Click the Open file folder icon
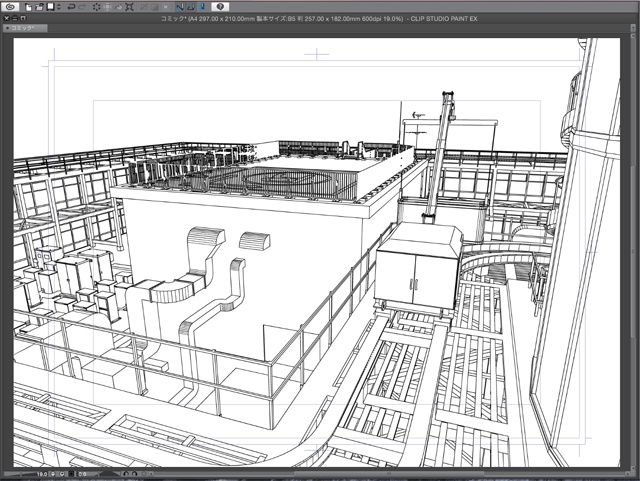640x481 pixels. click(x=39, y=7)
